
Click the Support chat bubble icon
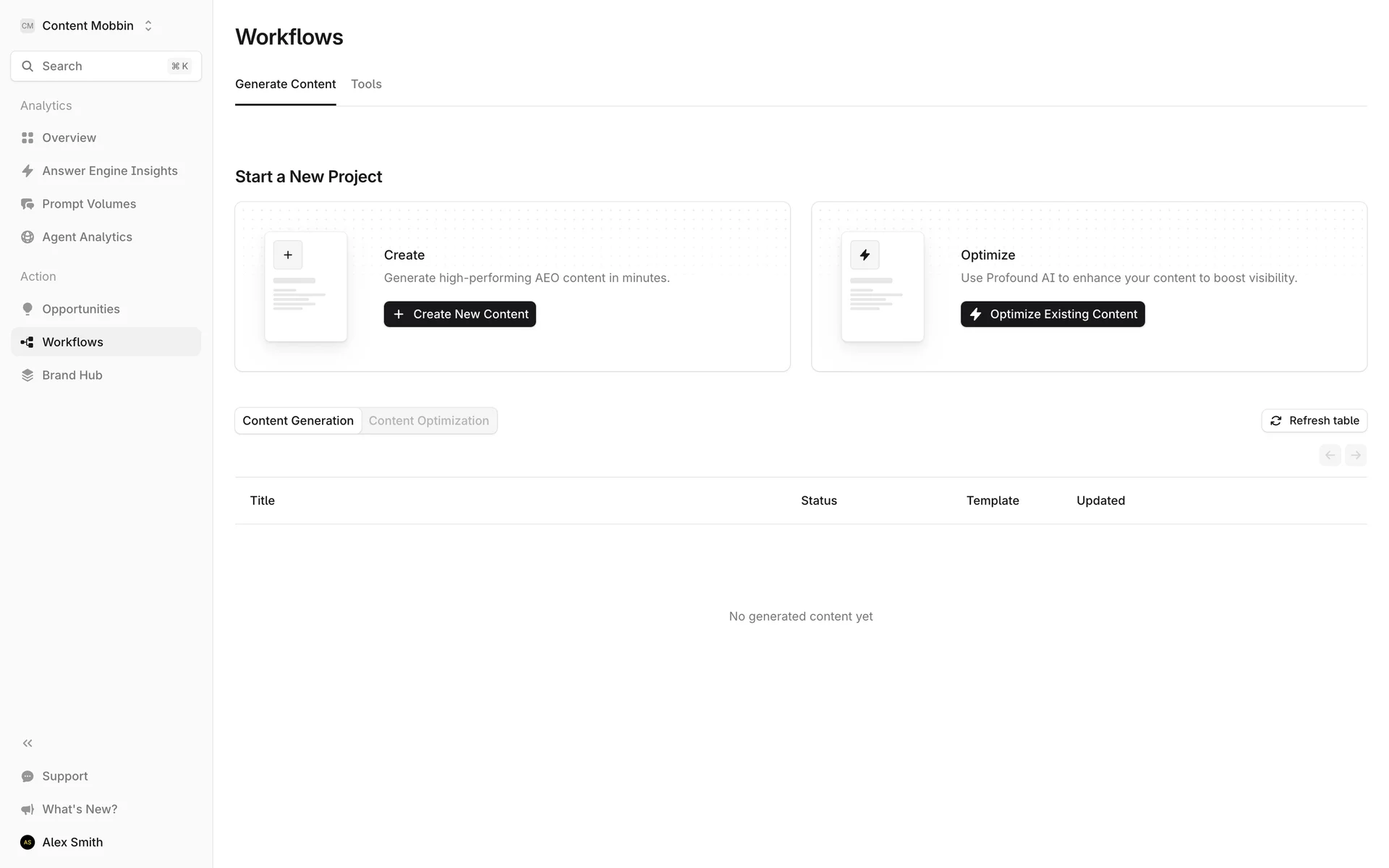27,776
